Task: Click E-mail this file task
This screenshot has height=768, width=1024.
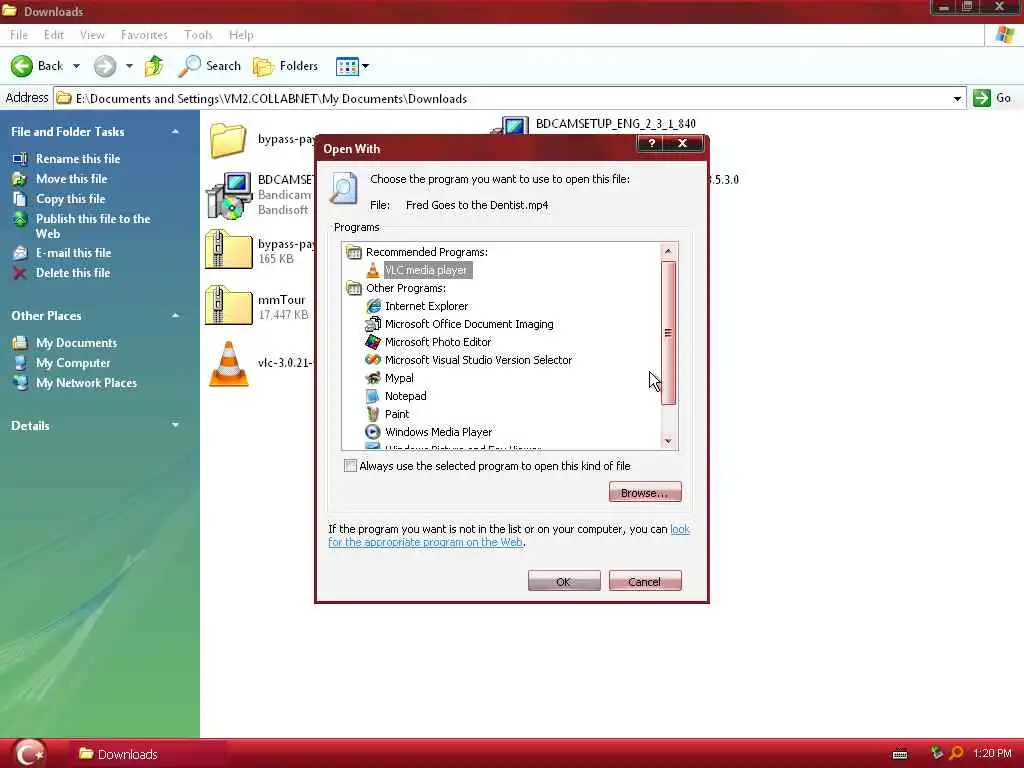Action: (73, 253)
